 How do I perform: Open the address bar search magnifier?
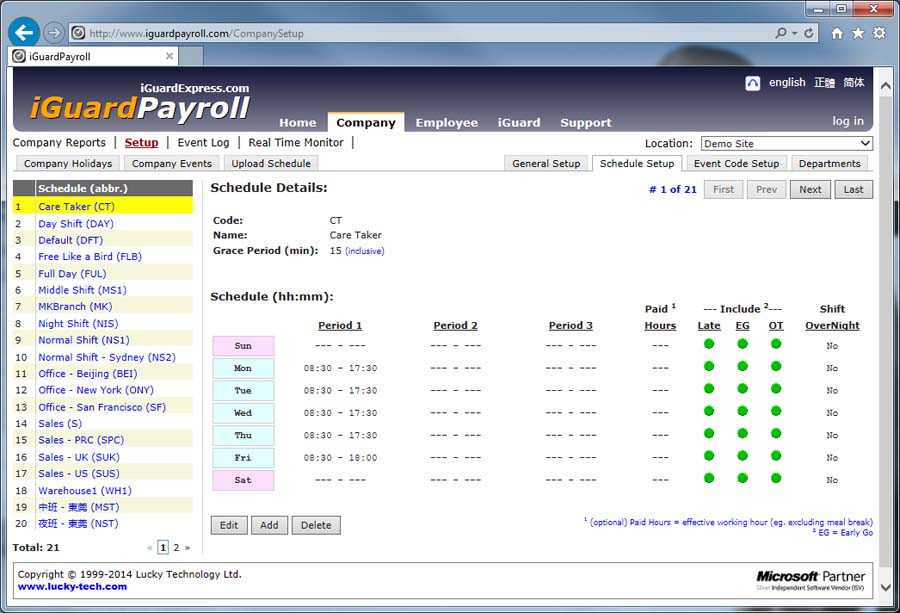pos(781,33)
